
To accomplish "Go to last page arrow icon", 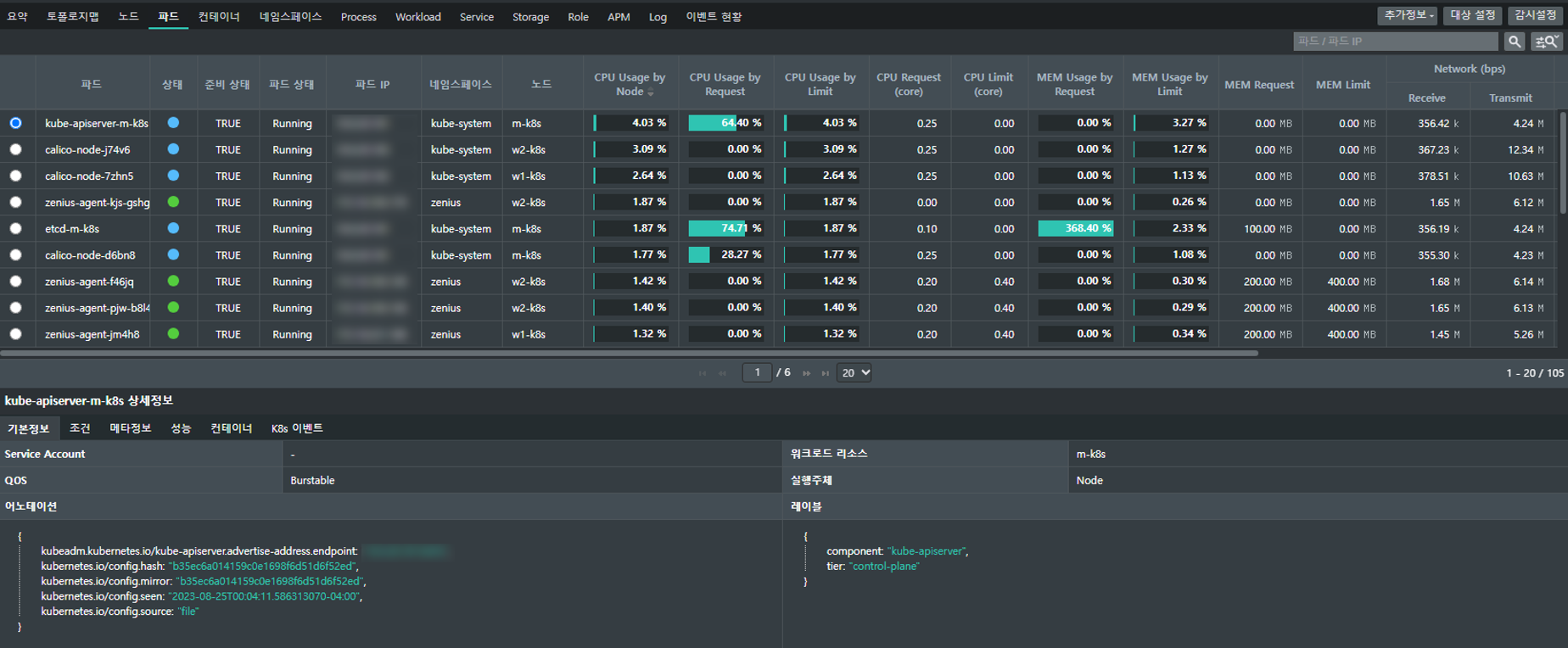I will (x=826, y=373).
